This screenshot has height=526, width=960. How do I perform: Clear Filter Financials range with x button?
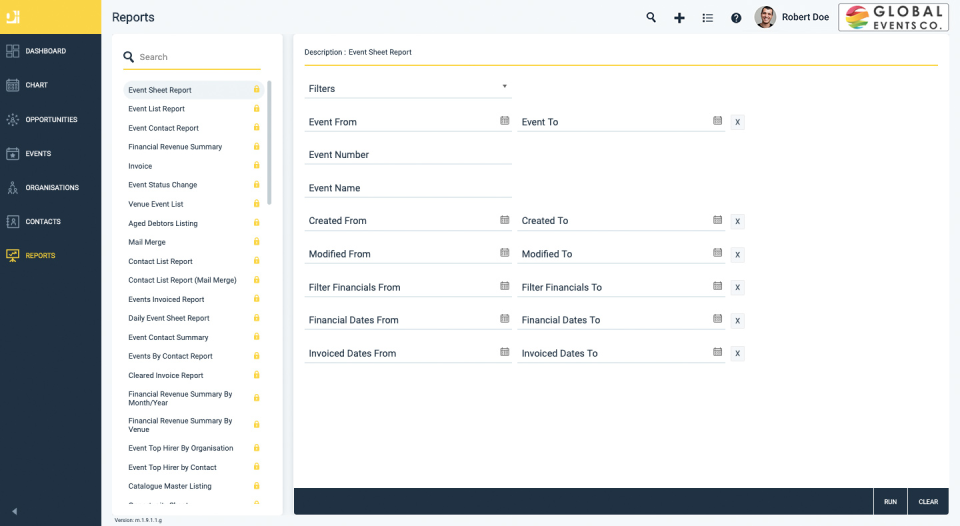click(738, 287)
